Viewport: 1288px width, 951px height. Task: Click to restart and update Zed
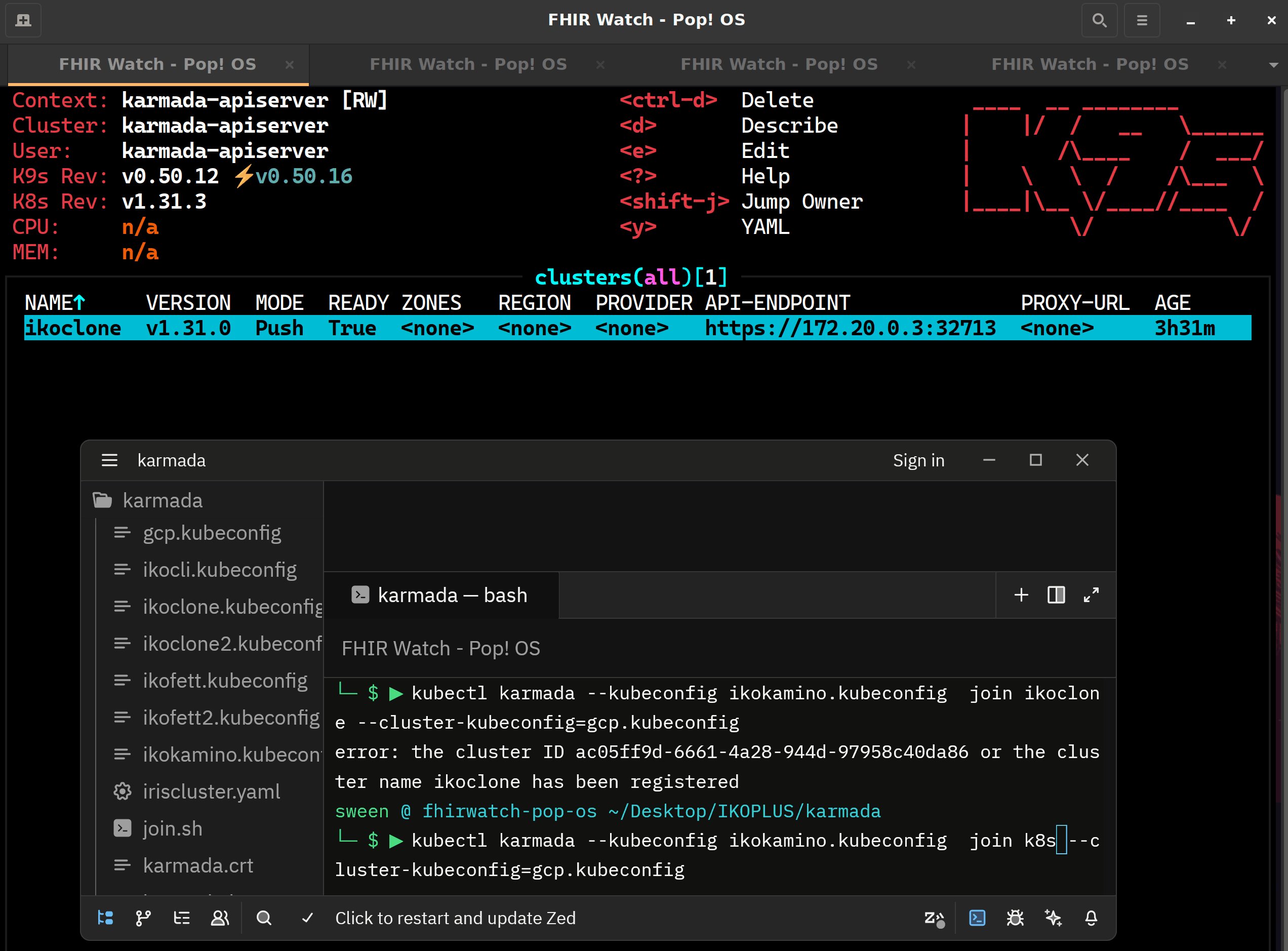coord(455,918)
